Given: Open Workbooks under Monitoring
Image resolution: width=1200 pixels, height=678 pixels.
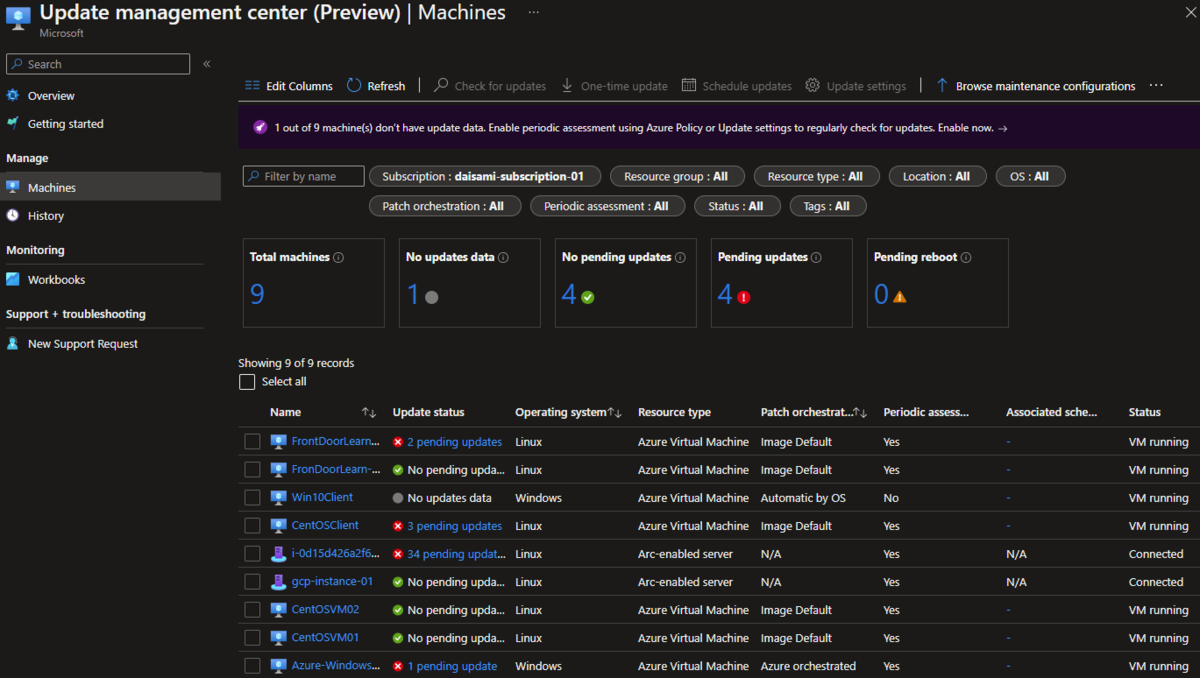Looking at the screenshot, I should pyautogui.click(x=57, y=280).
